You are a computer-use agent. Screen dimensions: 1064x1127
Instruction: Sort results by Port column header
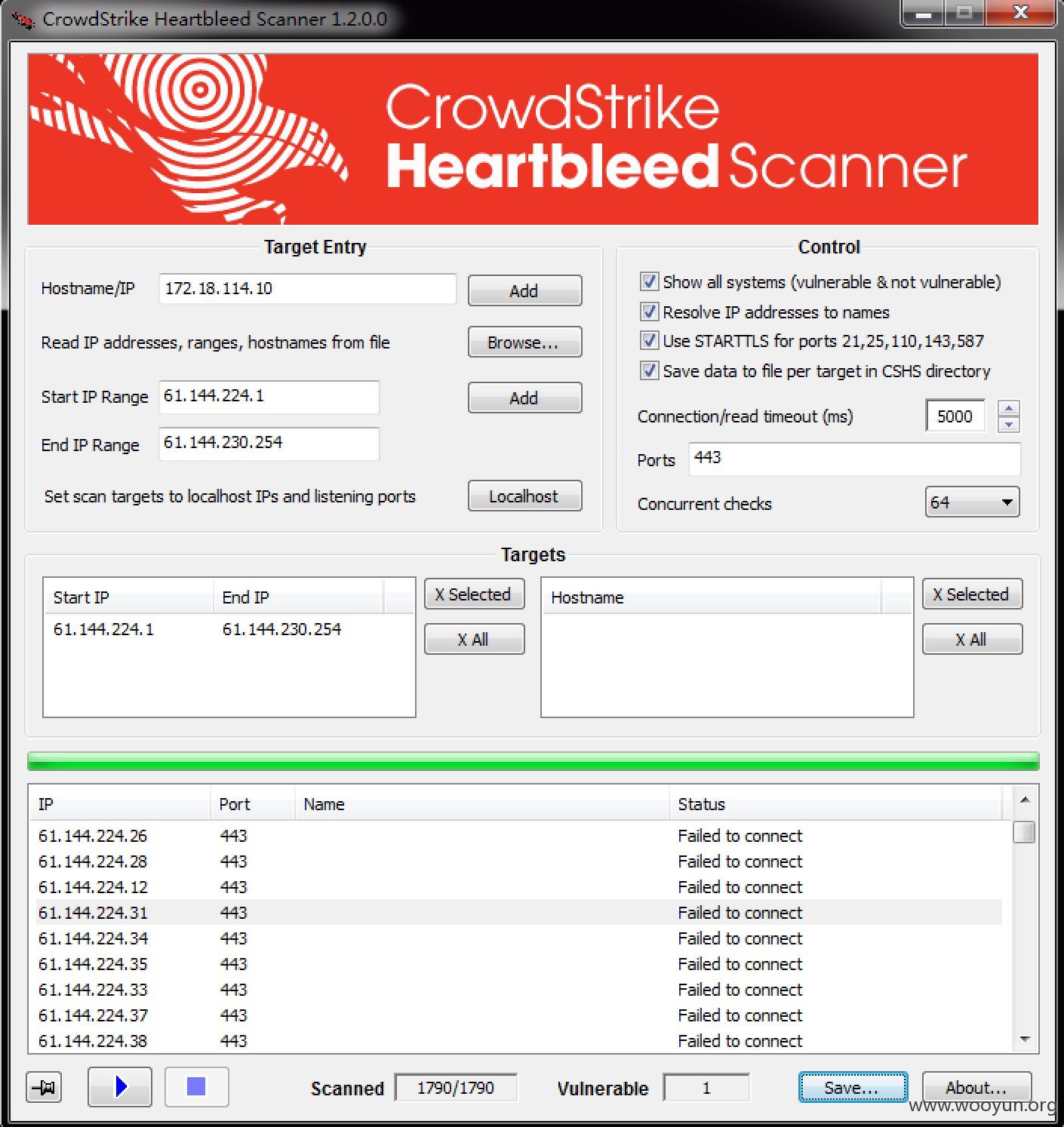pyautogui.click(x=253, y=804)
